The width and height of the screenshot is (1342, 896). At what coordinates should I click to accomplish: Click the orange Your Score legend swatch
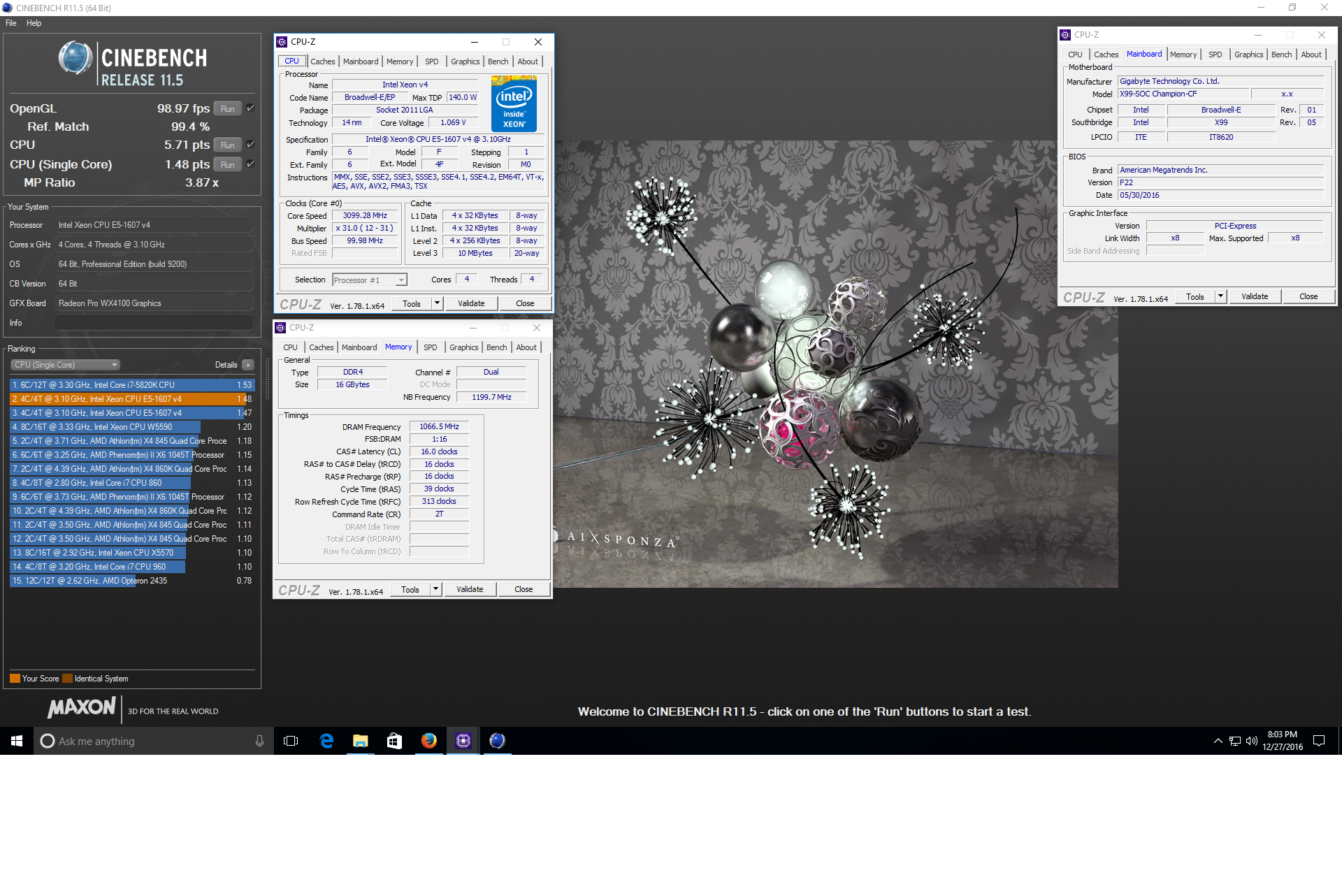[15, 679]
